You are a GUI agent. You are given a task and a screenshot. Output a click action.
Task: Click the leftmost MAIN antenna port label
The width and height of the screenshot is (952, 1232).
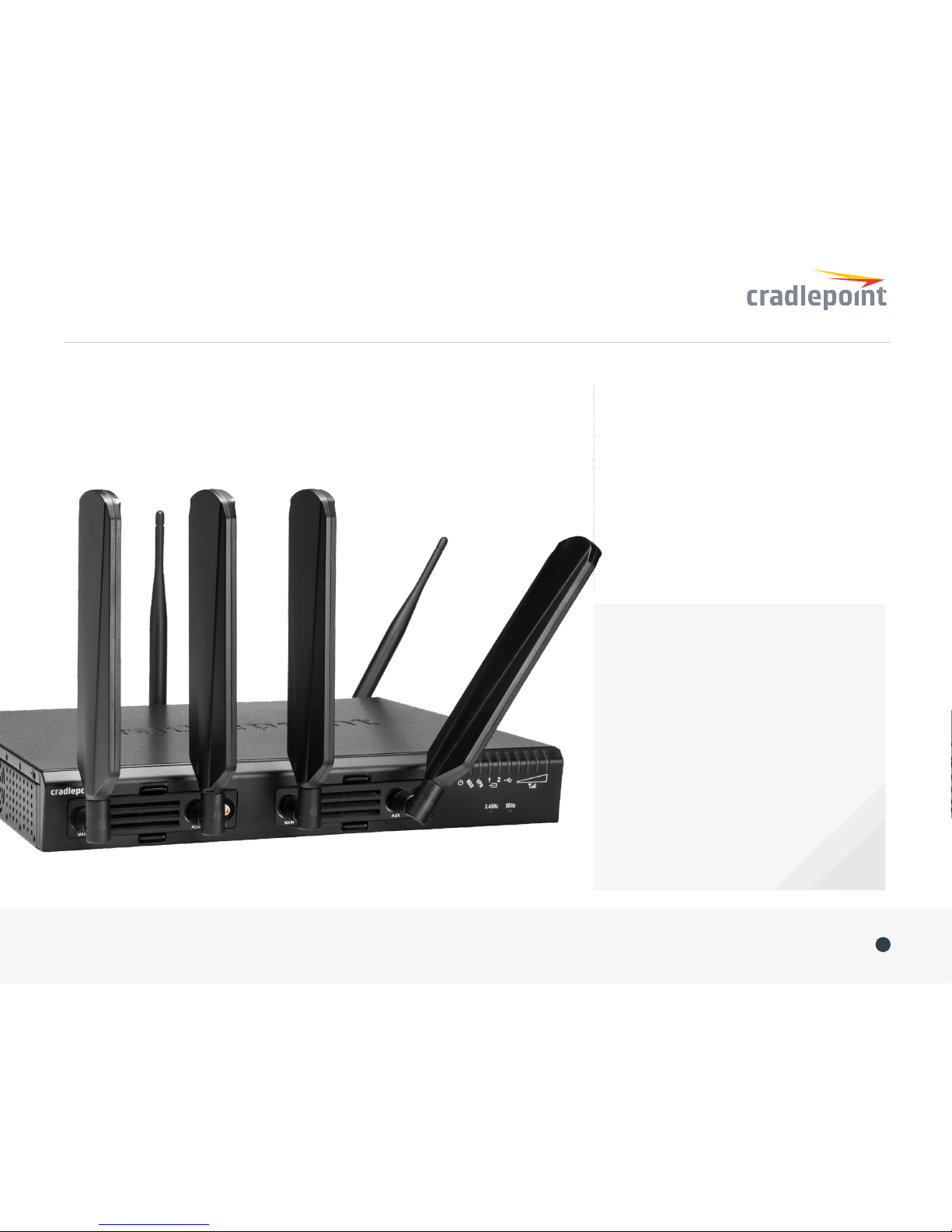point(83,834)
